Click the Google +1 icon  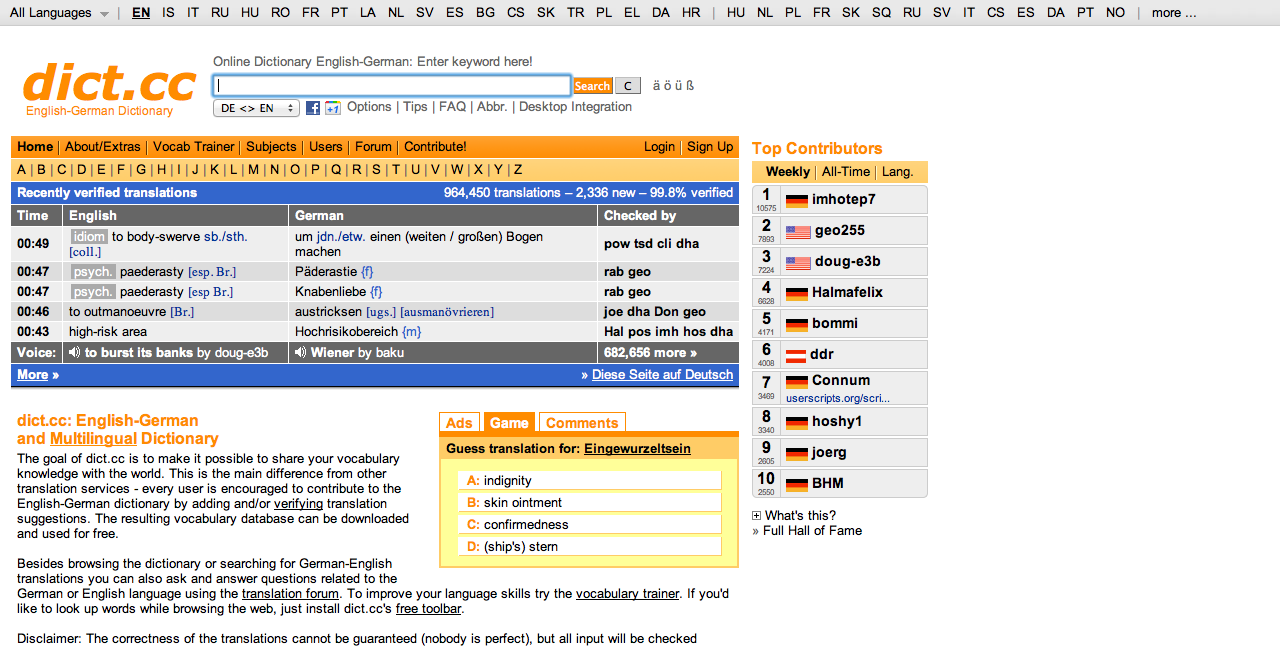click(333, 108)
